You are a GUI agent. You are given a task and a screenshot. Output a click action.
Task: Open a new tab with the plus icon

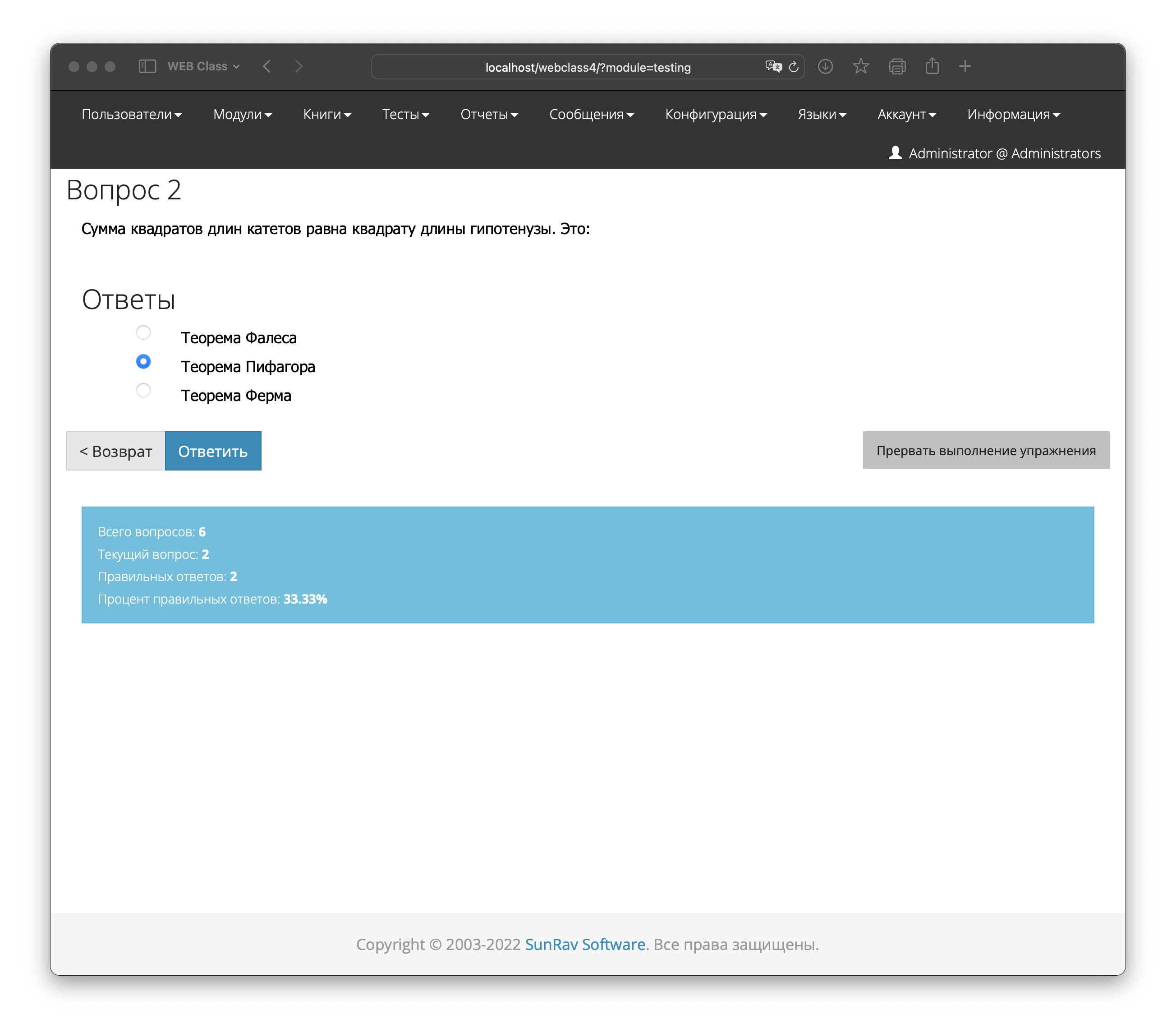click(965, 66)
